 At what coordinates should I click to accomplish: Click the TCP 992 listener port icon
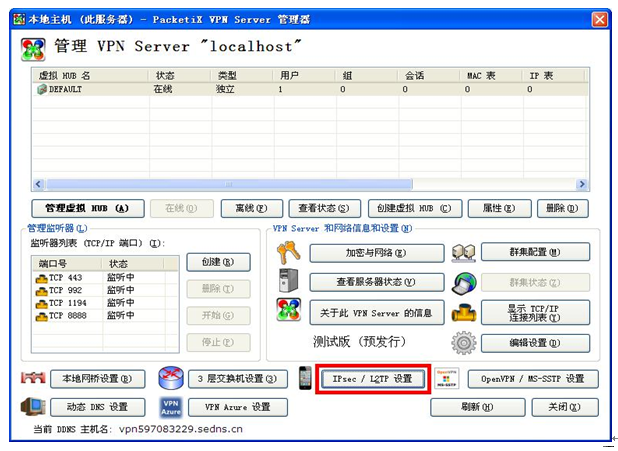coord(41,291)
